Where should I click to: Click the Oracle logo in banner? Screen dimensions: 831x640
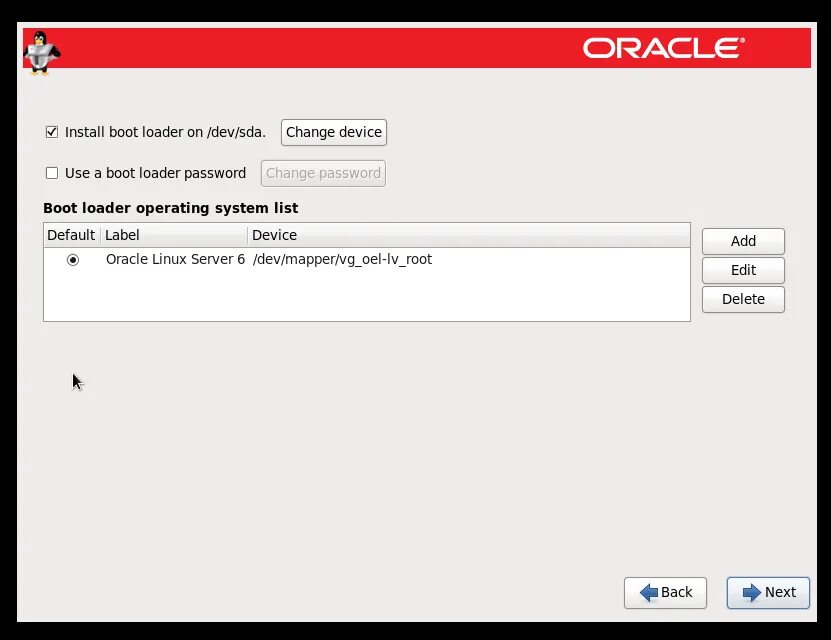point(664,48)
